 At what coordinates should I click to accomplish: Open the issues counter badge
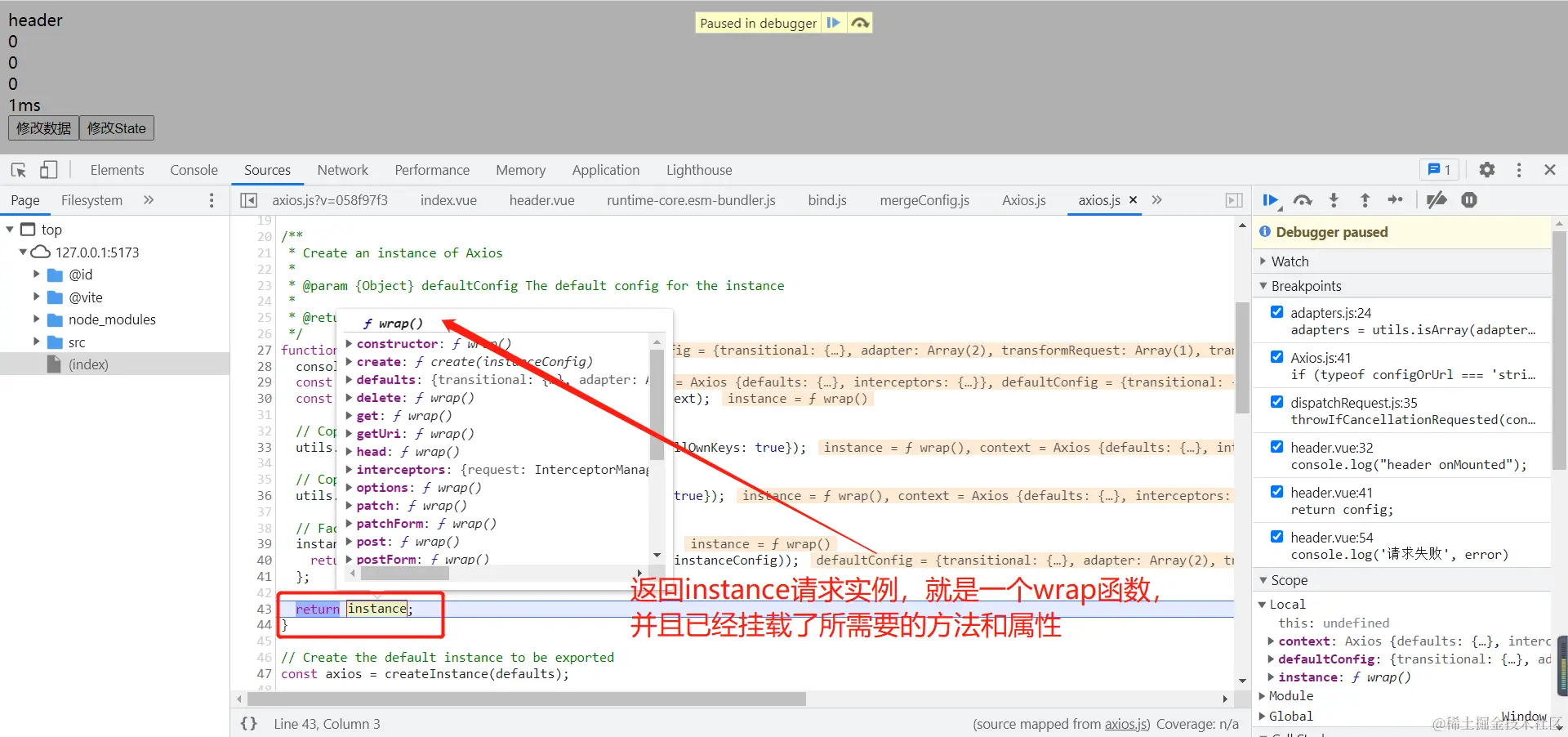click(x=1439, y=170)
